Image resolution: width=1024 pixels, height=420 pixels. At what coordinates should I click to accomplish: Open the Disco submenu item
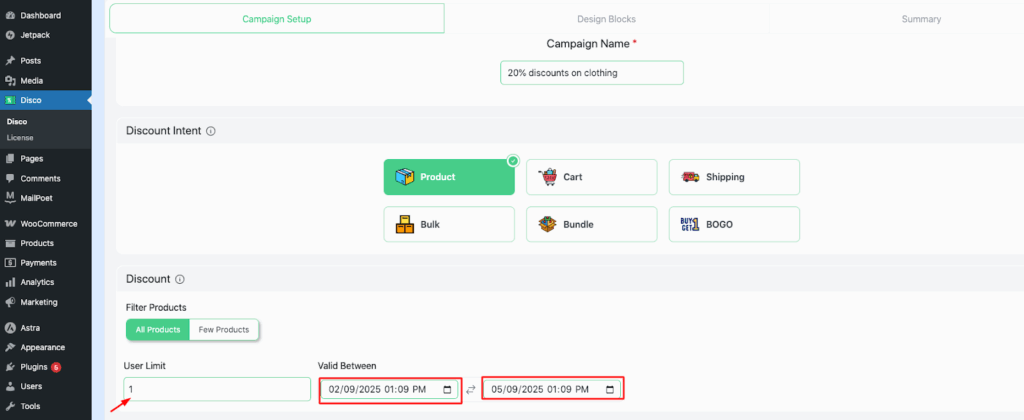point(16,121)
